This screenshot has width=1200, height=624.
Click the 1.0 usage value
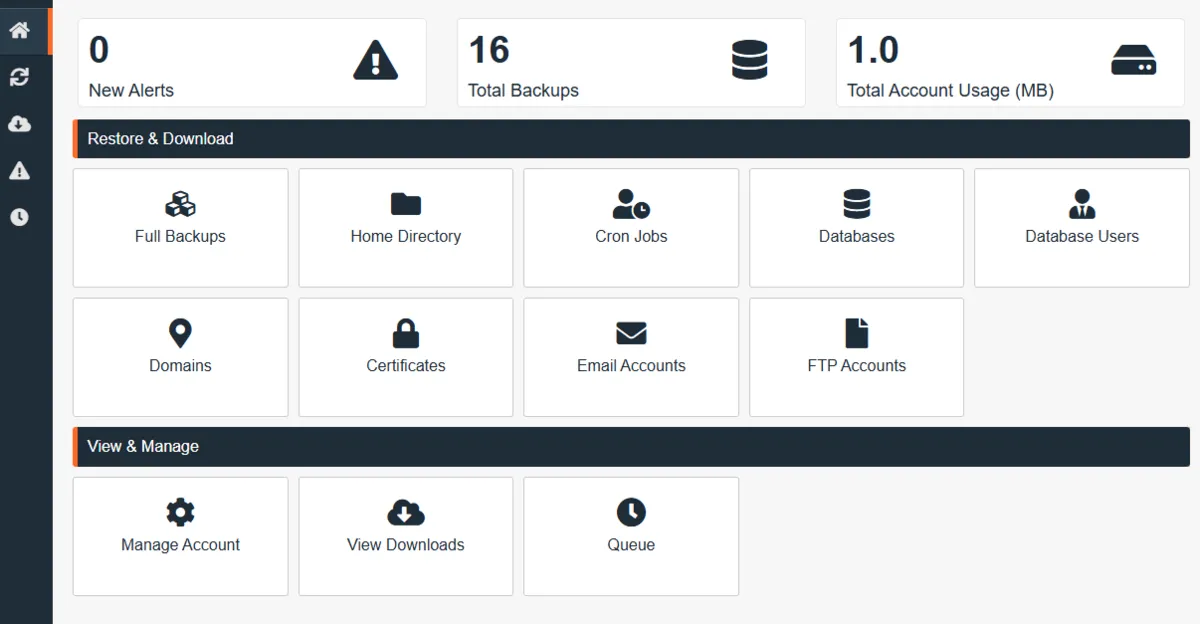point(873,50)
